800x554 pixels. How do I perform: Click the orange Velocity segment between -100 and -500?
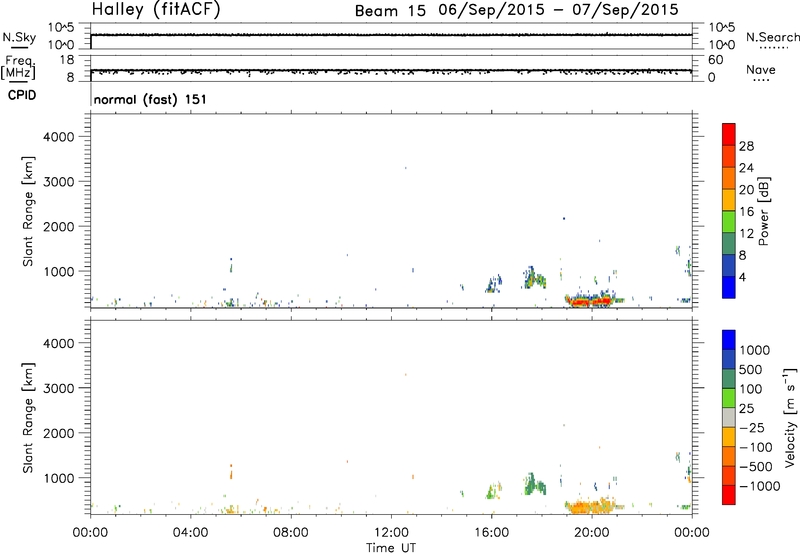tap(729, 457)
